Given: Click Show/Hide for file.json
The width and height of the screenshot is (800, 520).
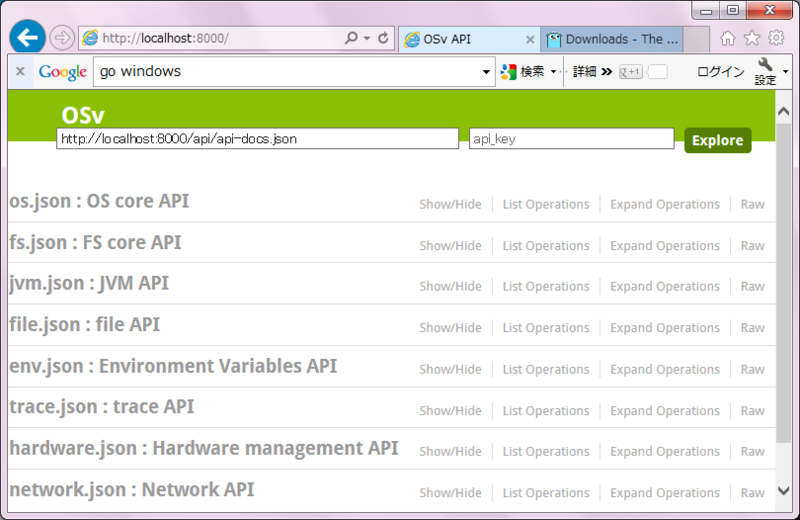Looking at the screenshot, I should click(450, 328).
